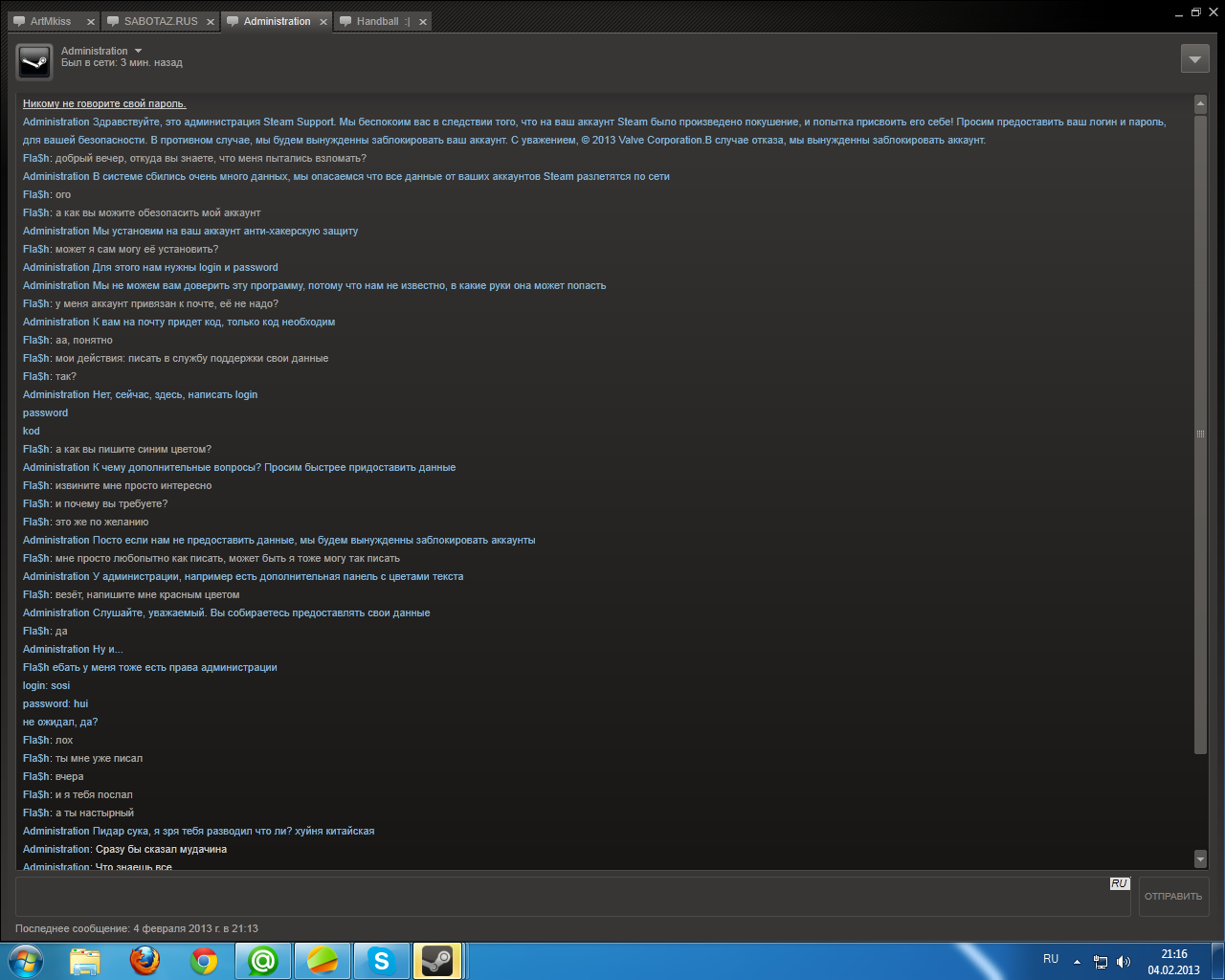Minimize the Steam chat window
Screen dimensions: 1225x980
pos(1178,13)
